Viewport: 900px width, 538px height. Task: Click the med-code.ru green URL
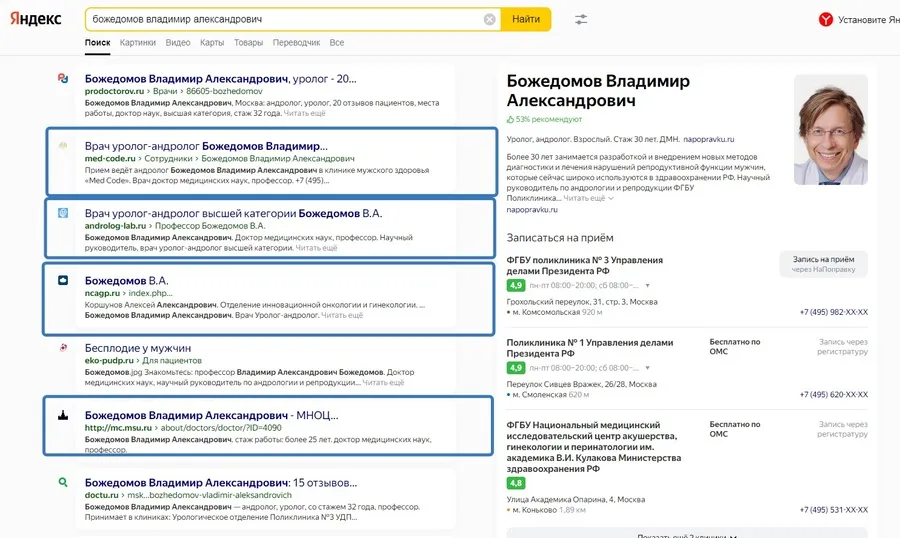coord(110,158)
